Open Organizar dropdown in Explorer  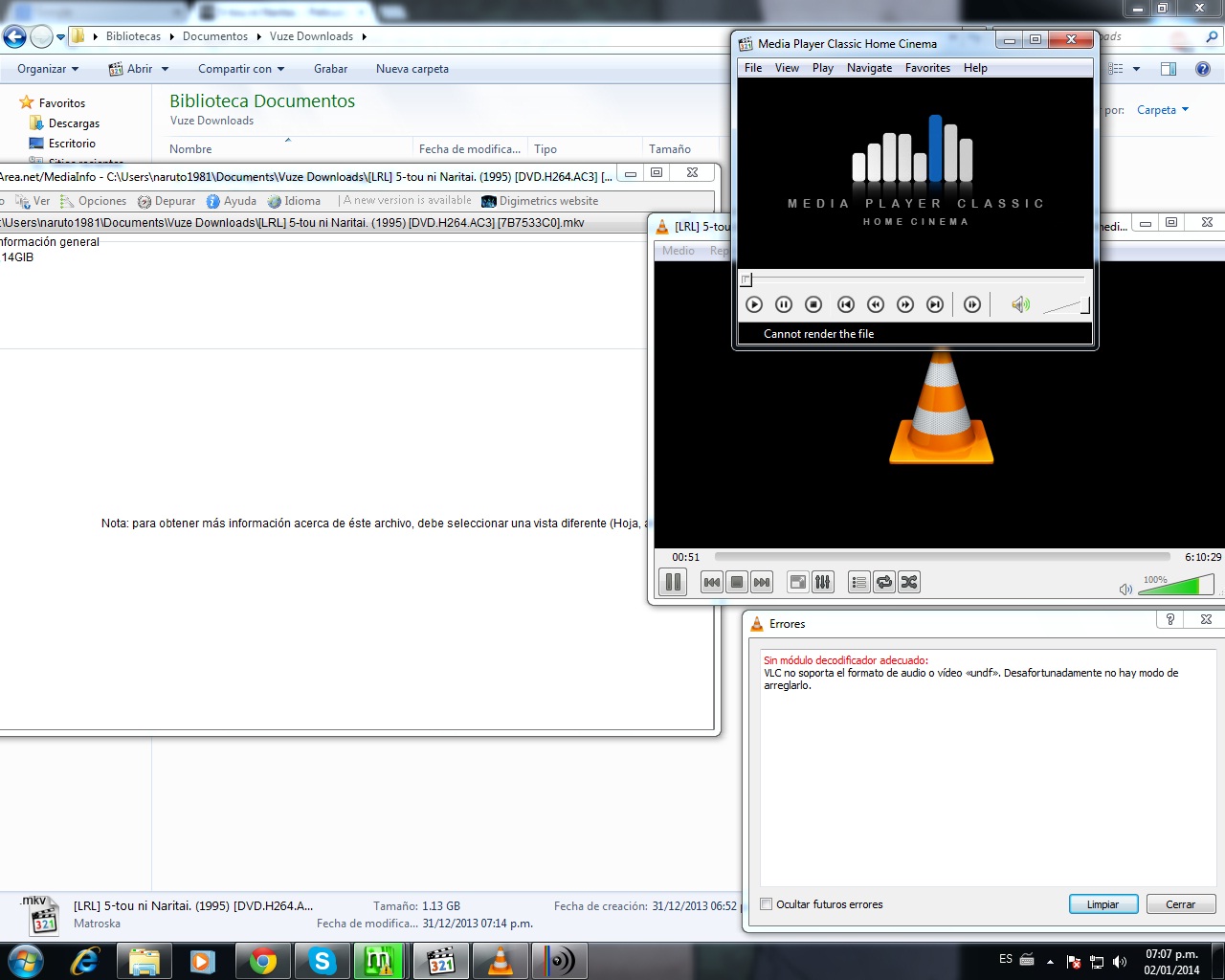[x=48, y=69]
